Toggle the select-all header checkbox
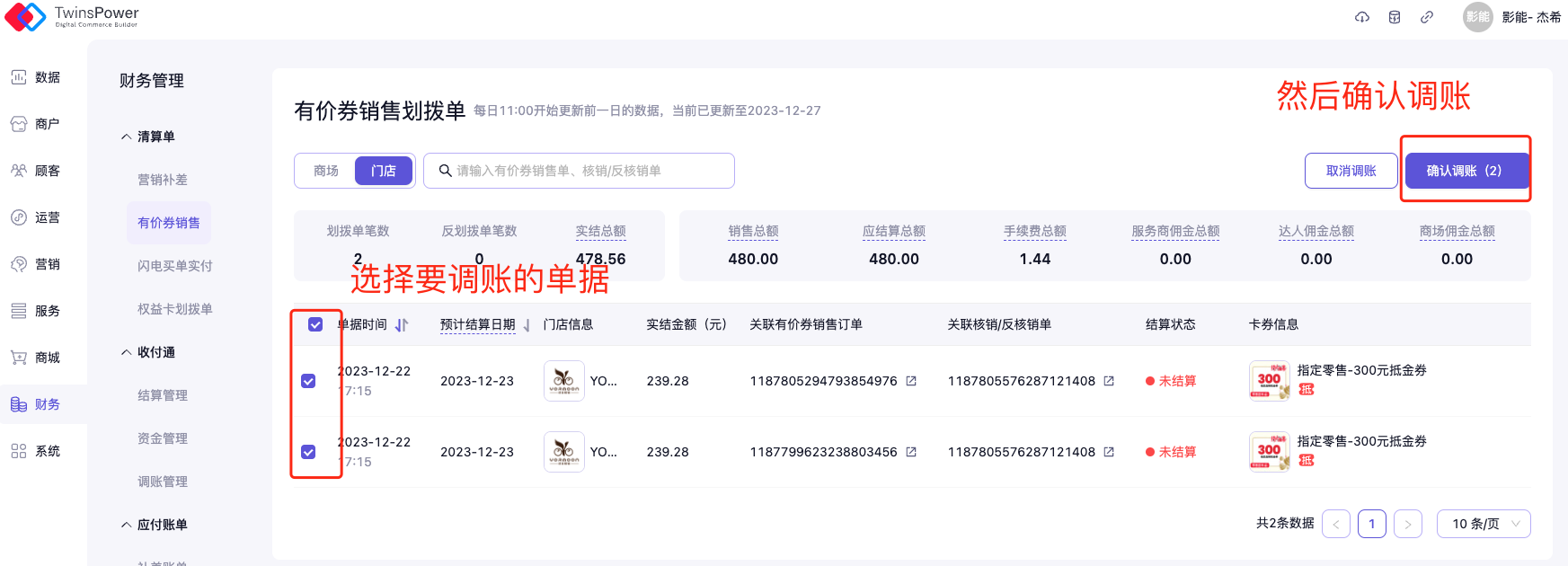Viewport: 1568px width, 566px height. point(315,324)
